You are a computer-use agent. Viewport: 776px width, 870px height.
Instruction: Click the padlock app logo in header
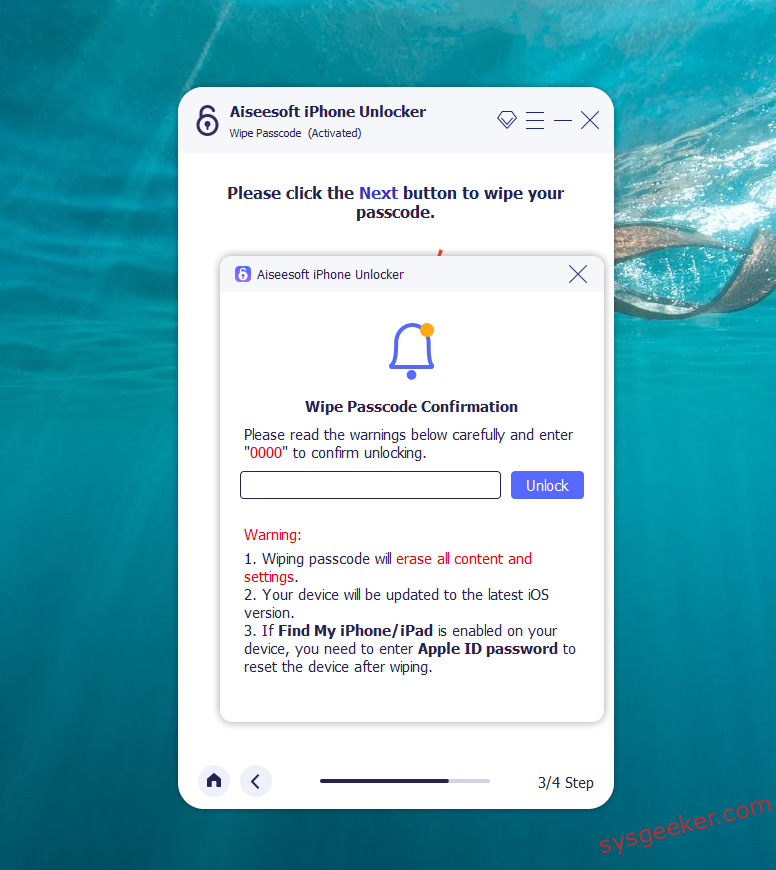[x=207, y=120]
